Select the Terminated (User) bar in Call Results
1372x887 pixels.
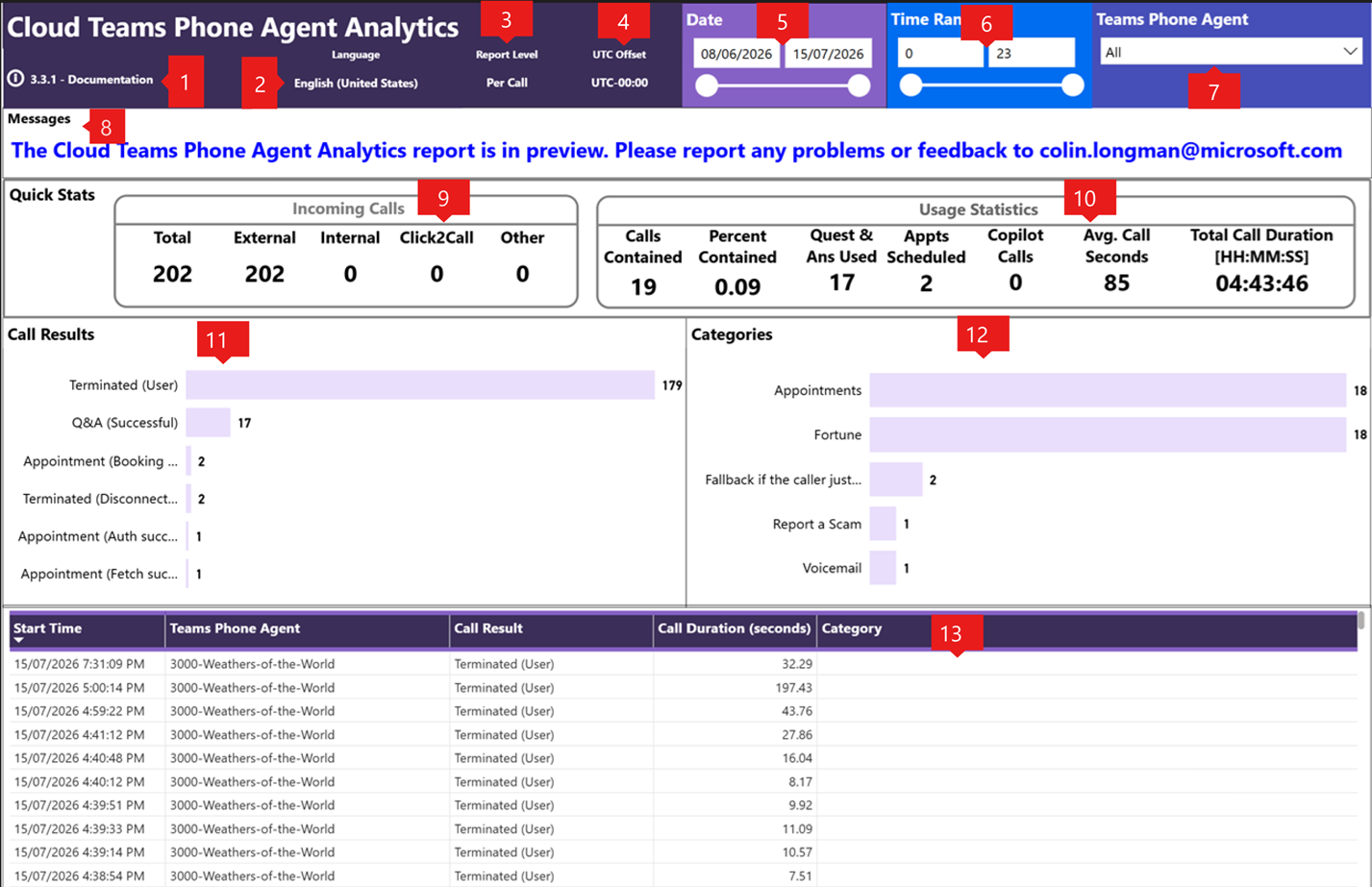point(420,385)
